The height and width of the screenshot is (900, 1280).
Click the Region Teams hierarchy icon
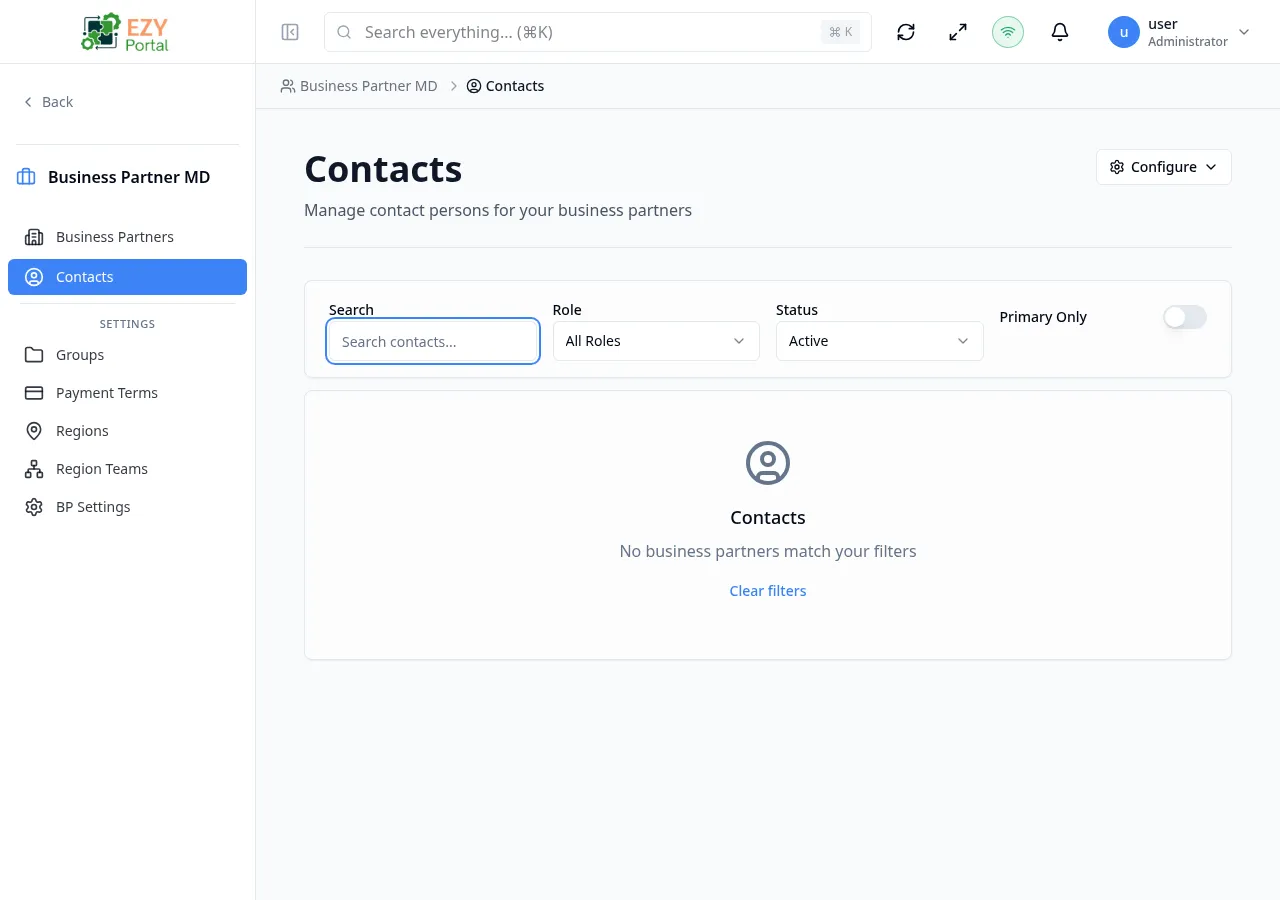tap(34, 468)
